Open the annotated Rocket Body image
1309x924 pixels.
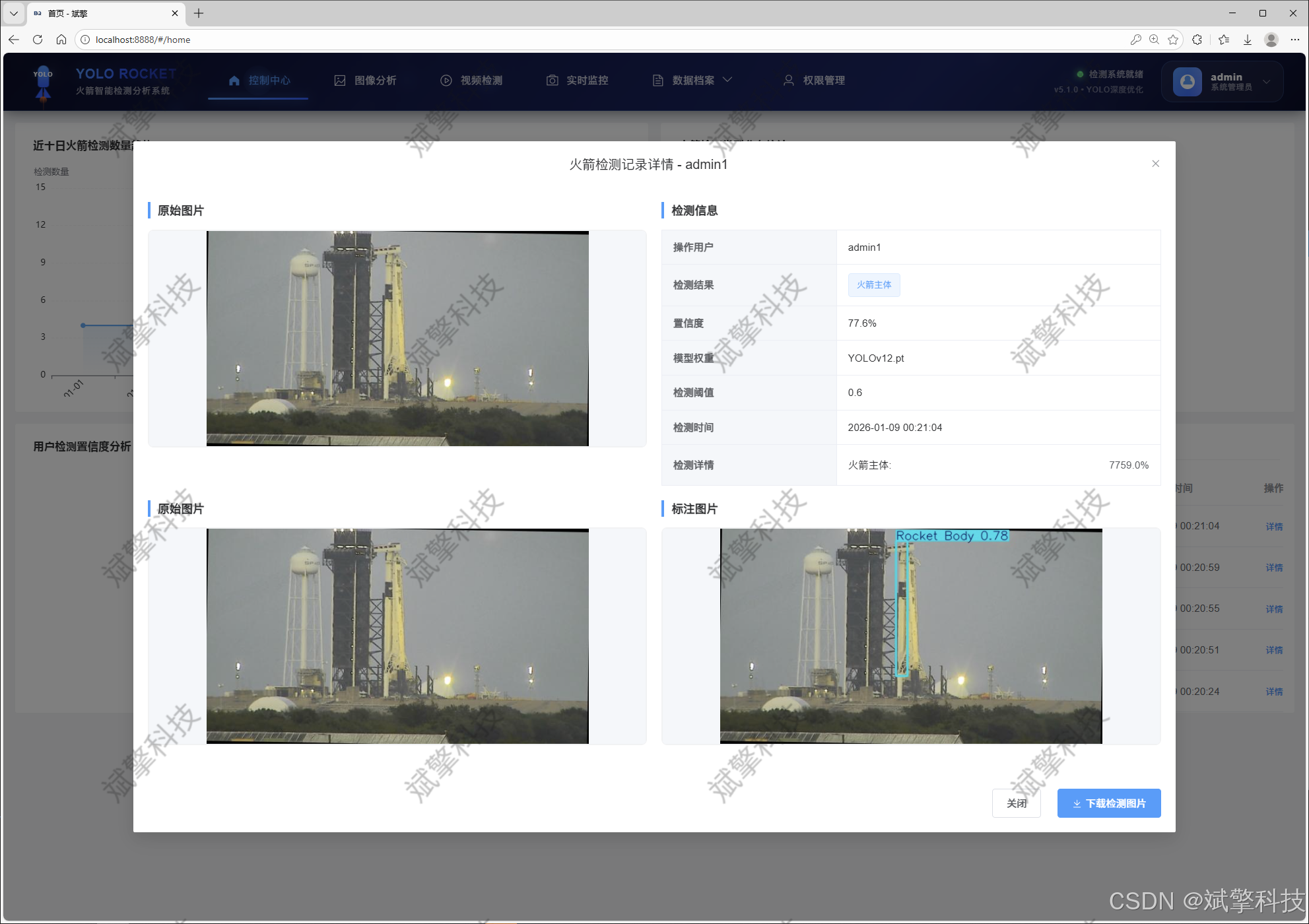tap(910, 636)
